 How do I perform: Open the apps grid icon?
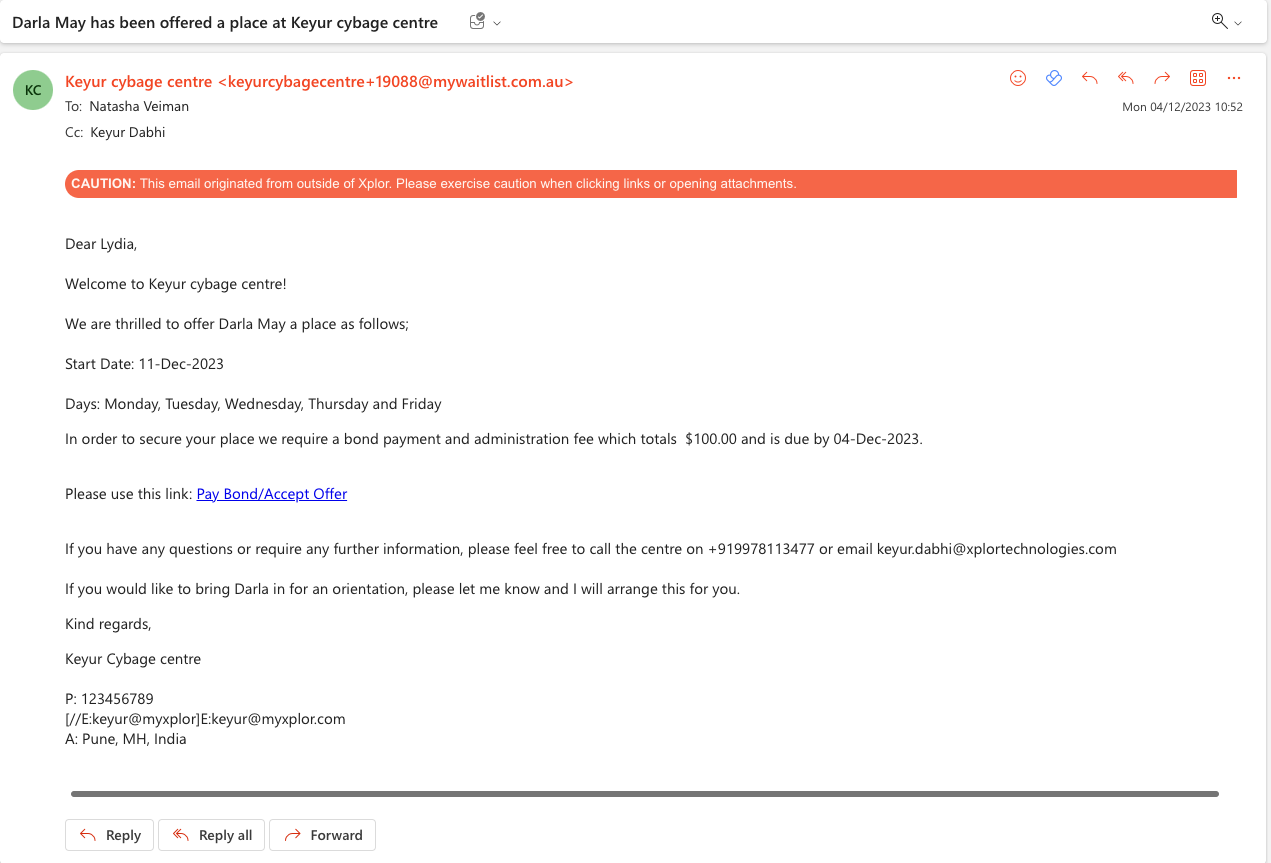(1197, 78)
